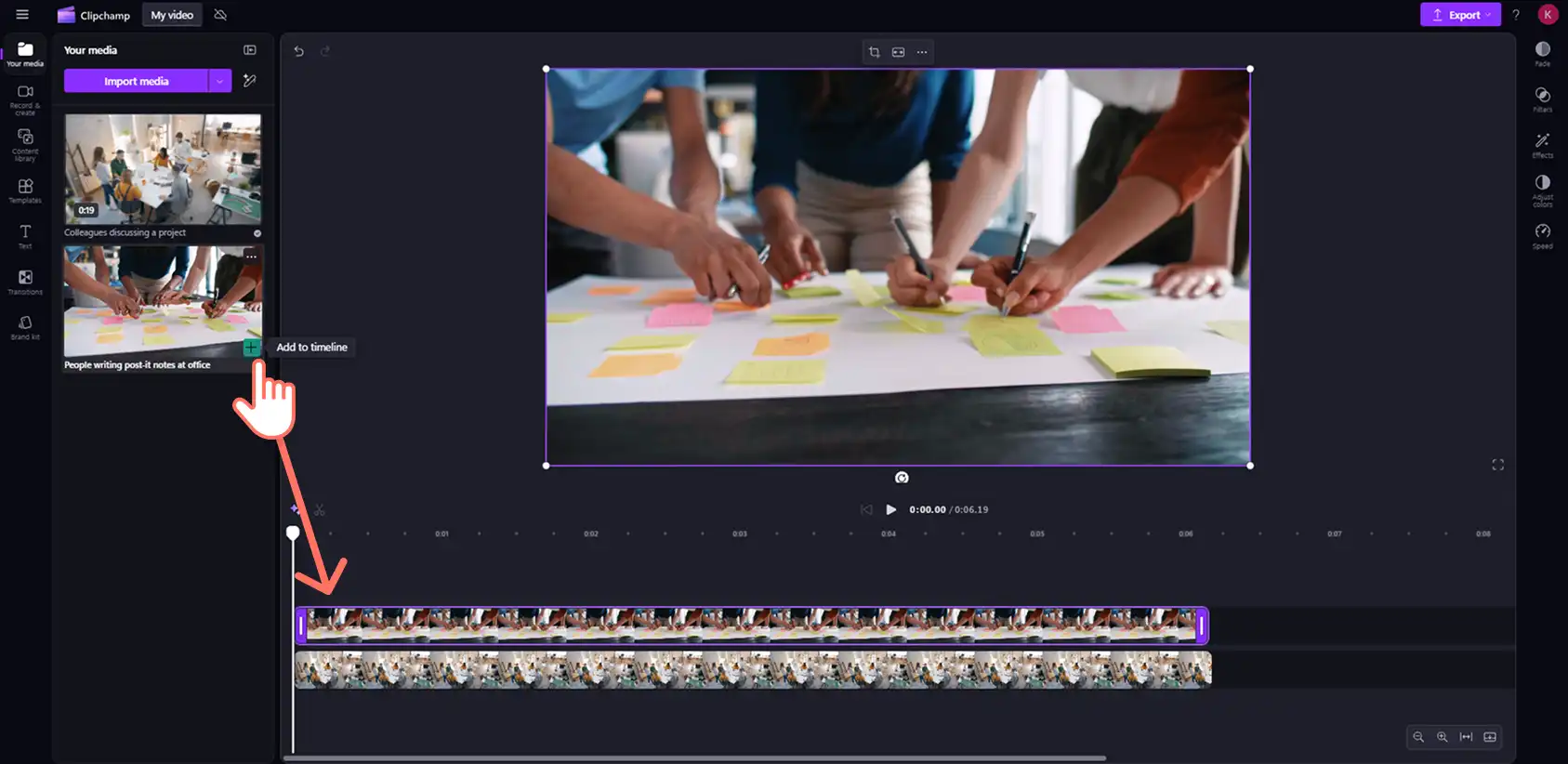The image size is (1568, 764).
Task: Expand the Import media dropdown arrow
Action: [x=220, y=81]
